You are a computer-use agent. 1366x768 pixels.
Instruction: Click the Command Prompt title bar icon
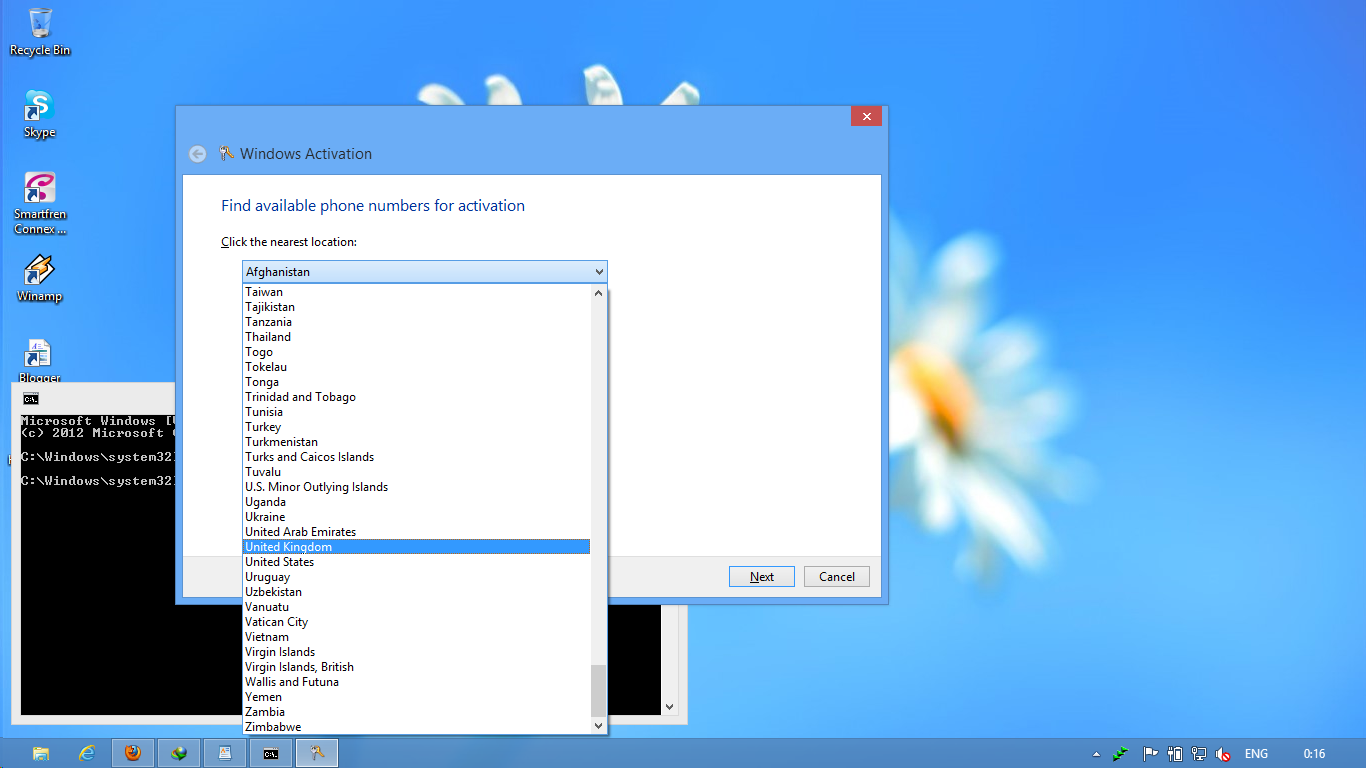coord(30,398)
